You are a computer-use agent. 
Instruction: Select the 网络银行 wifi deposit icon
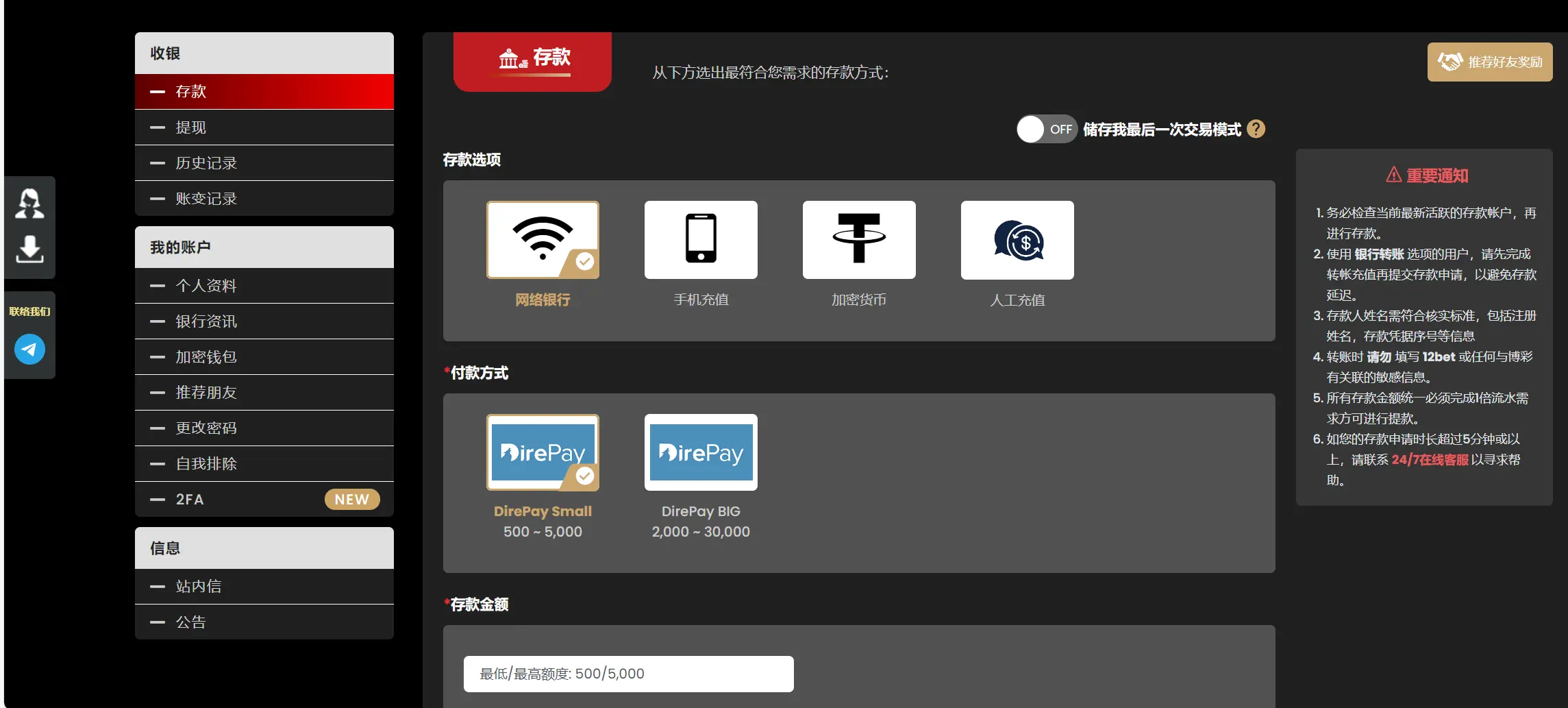point(542,240)
